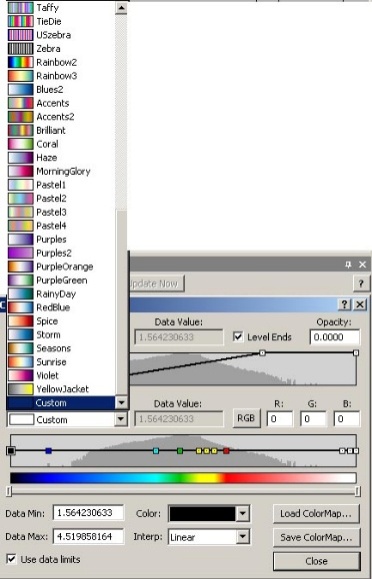Screen dimensions: 372x579
Task: Select Accents from the colormap list
Action: tap(61, 103)
